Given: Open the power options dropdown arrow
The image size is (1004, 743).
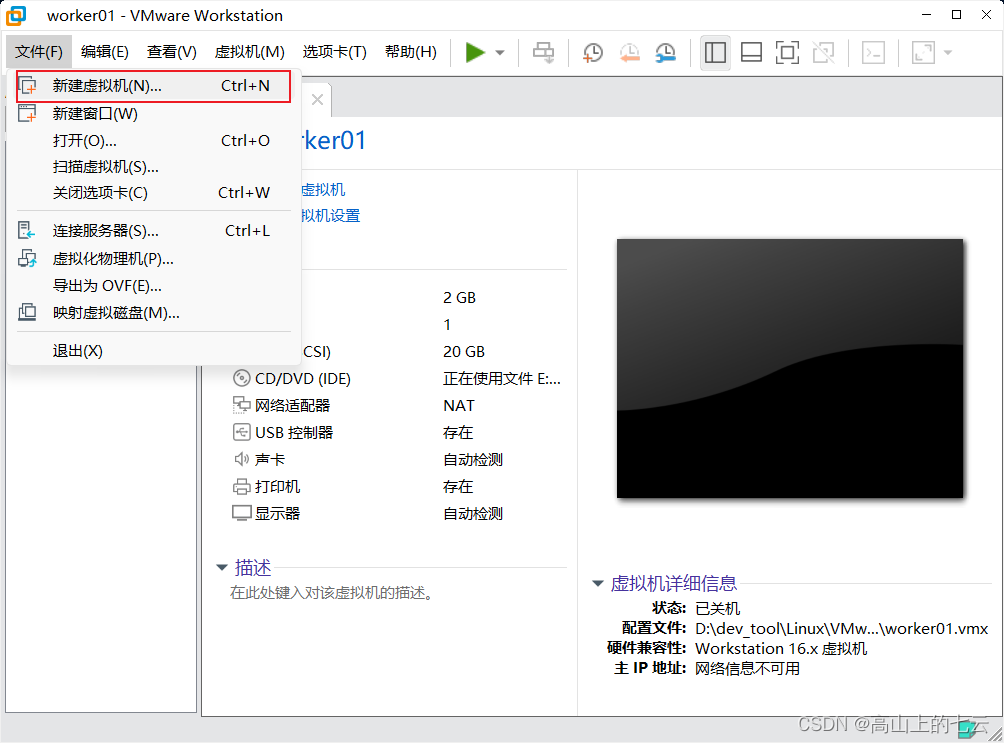Looking at the screenshot, I should [x=500, y=53].
